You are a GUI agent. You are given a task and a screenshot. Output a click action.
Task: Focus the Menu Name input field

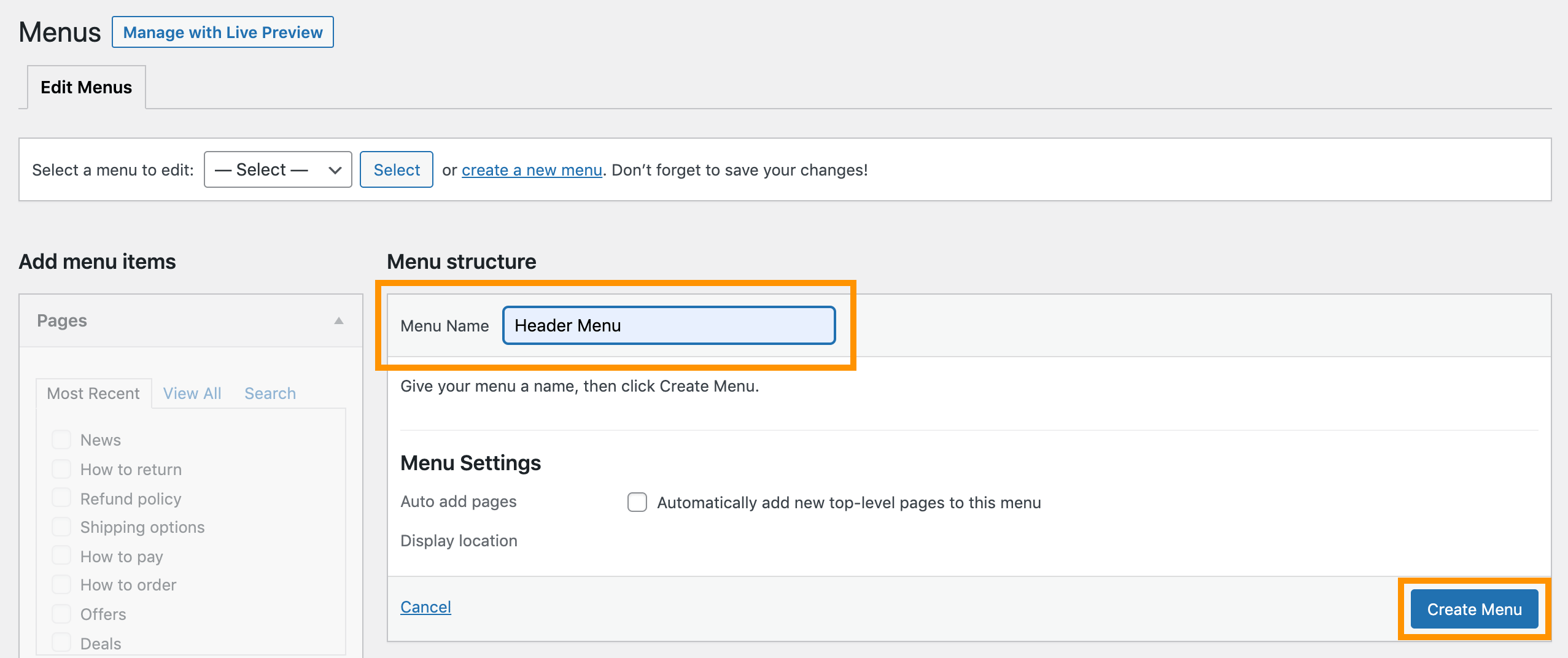[x=669, y=325]
